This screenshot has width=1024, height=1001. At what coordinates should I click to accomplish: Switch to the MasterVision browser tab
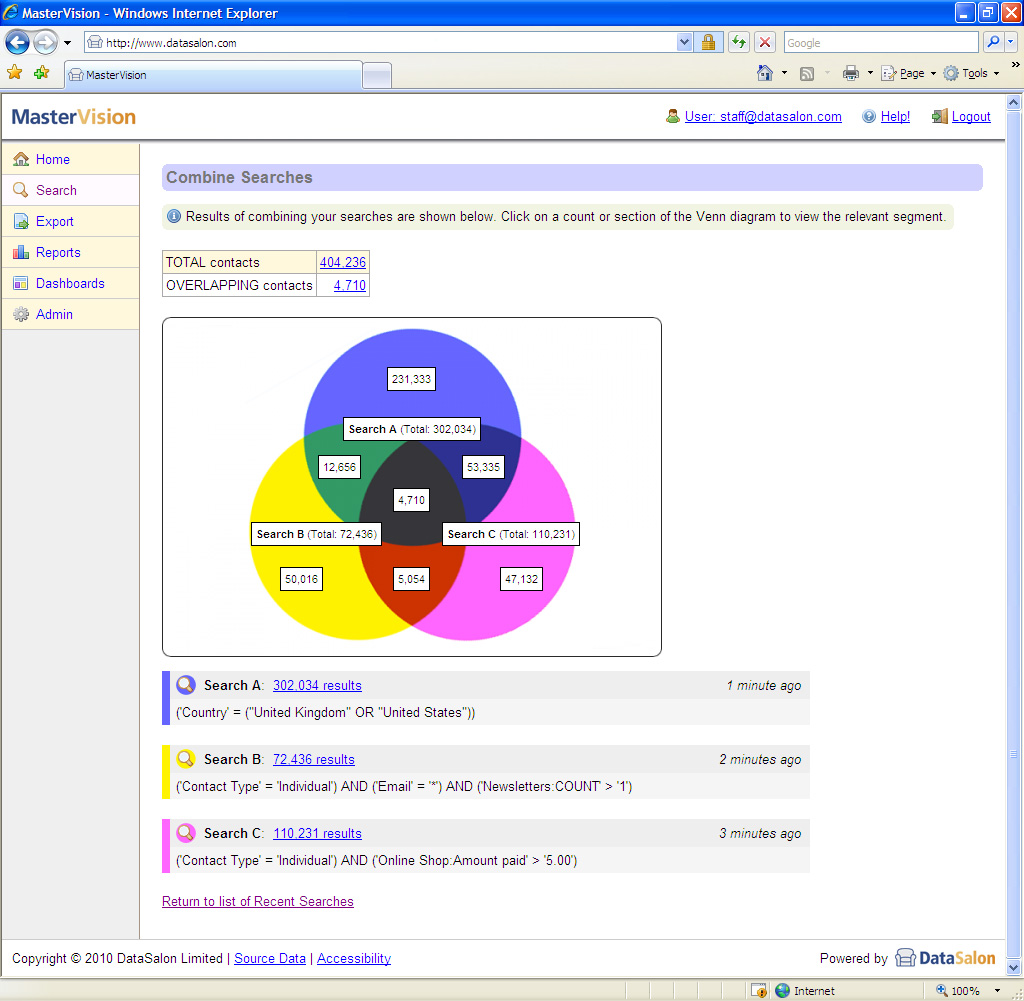[x=212, y=75]
